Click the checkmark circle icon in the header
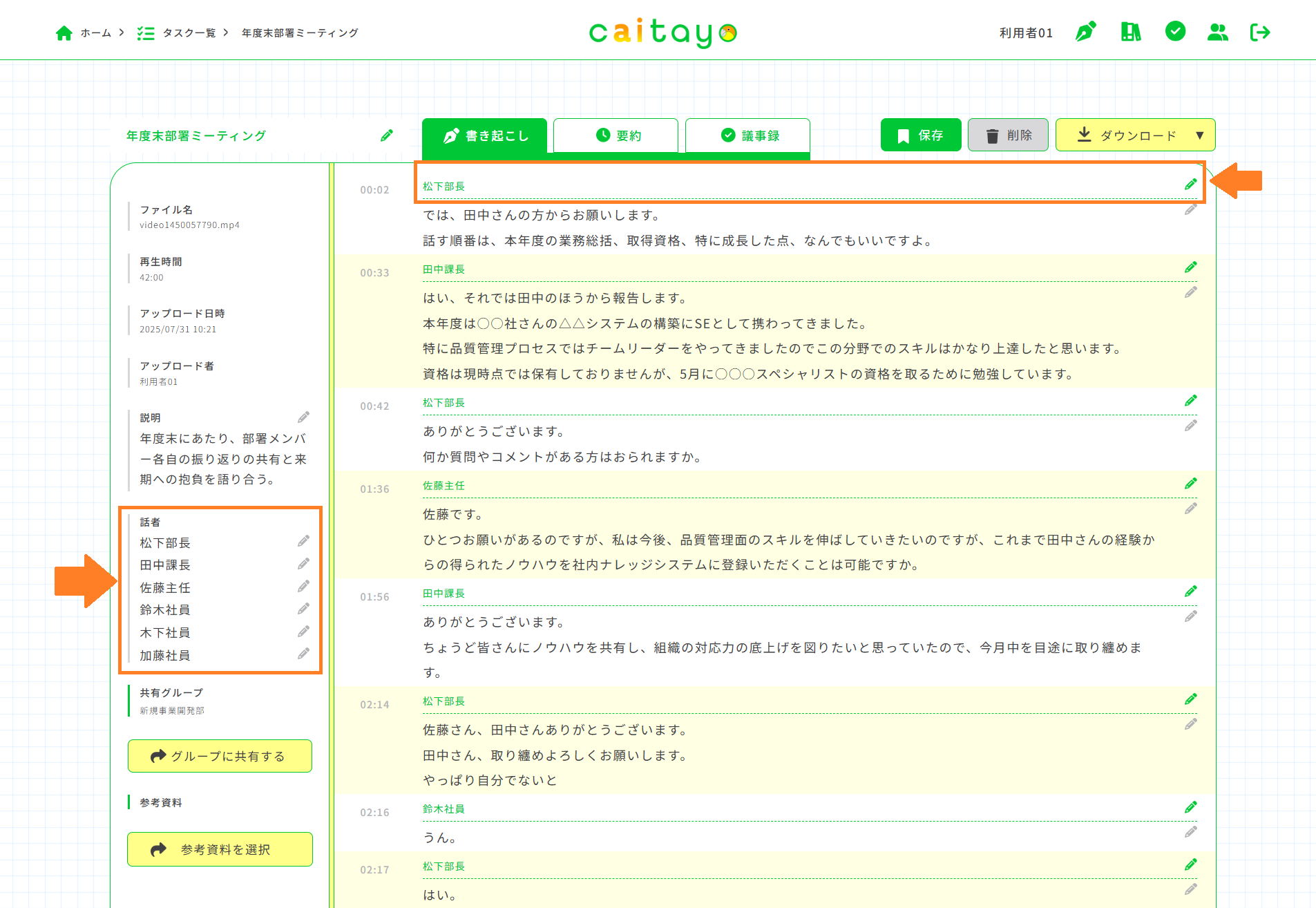 click(1174, 32)
